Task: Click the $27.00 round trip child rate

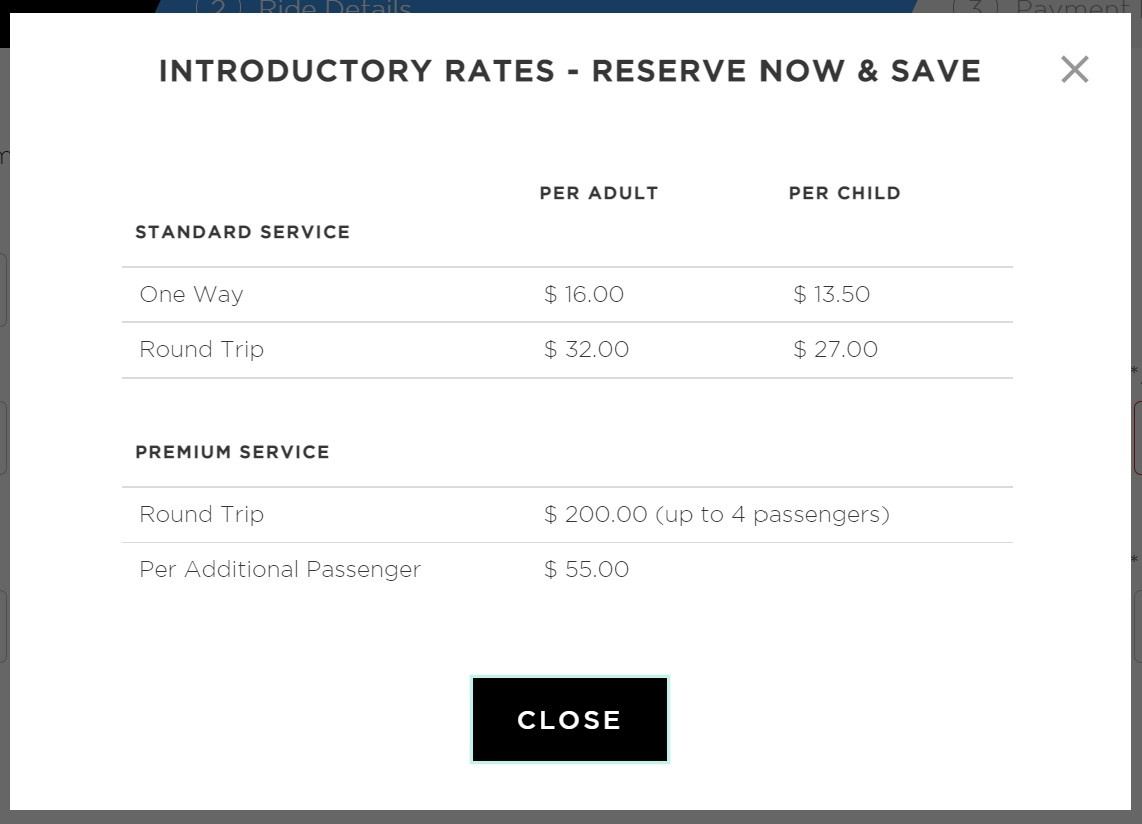Action: [x=835, y=349]
